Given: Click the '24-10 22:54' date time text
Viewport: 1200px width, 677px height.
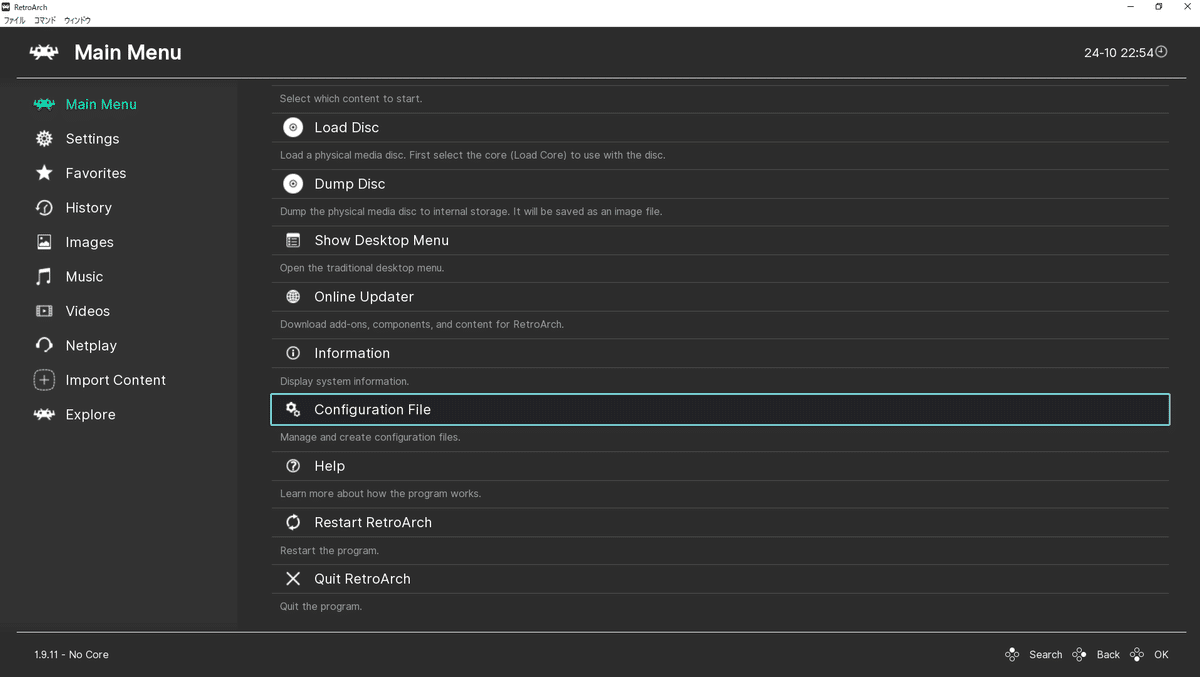Looking at the screenshot, I should [x=1119, y=53].
